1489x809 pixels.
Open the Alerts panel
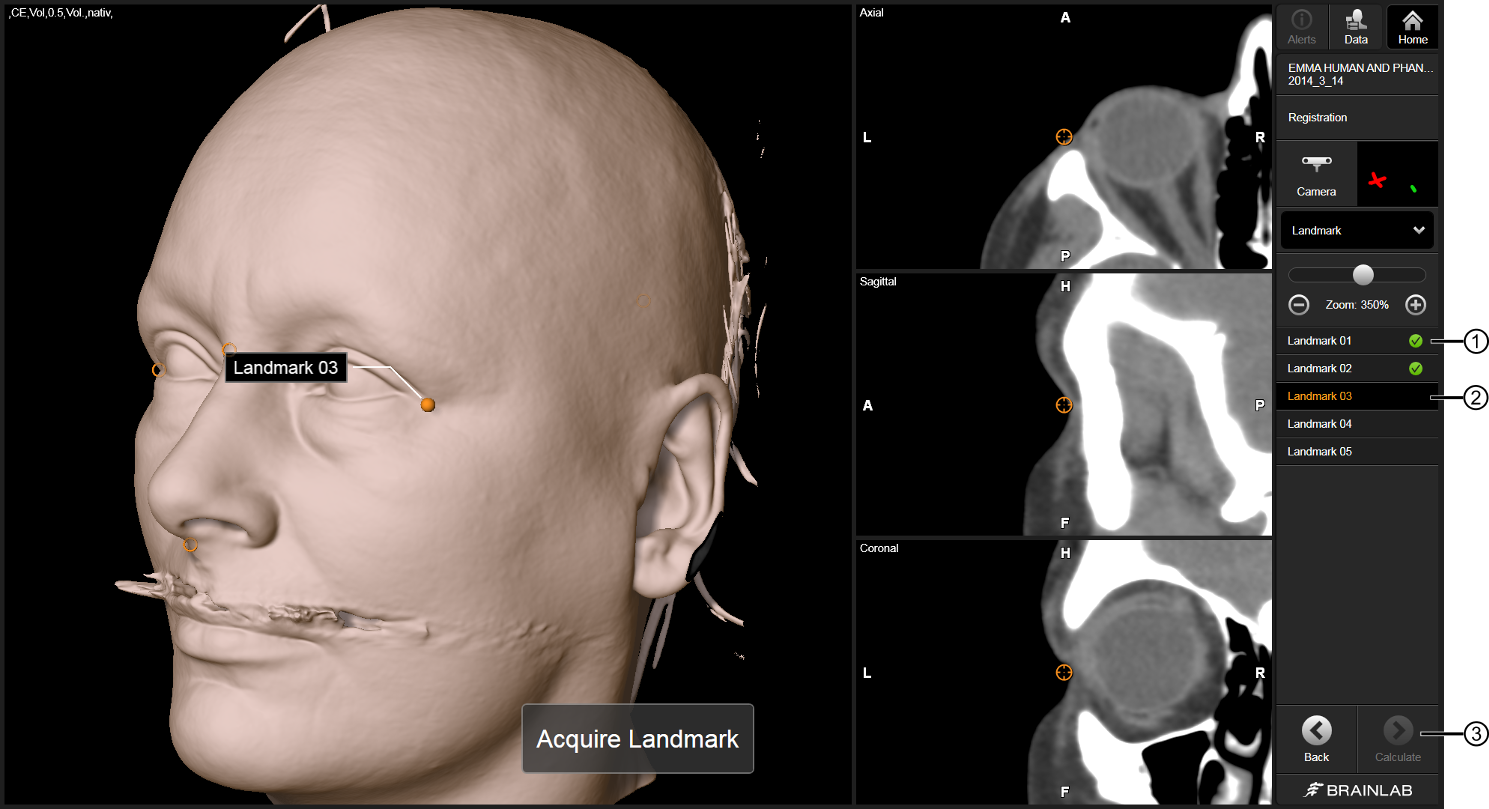(1301, 27)
